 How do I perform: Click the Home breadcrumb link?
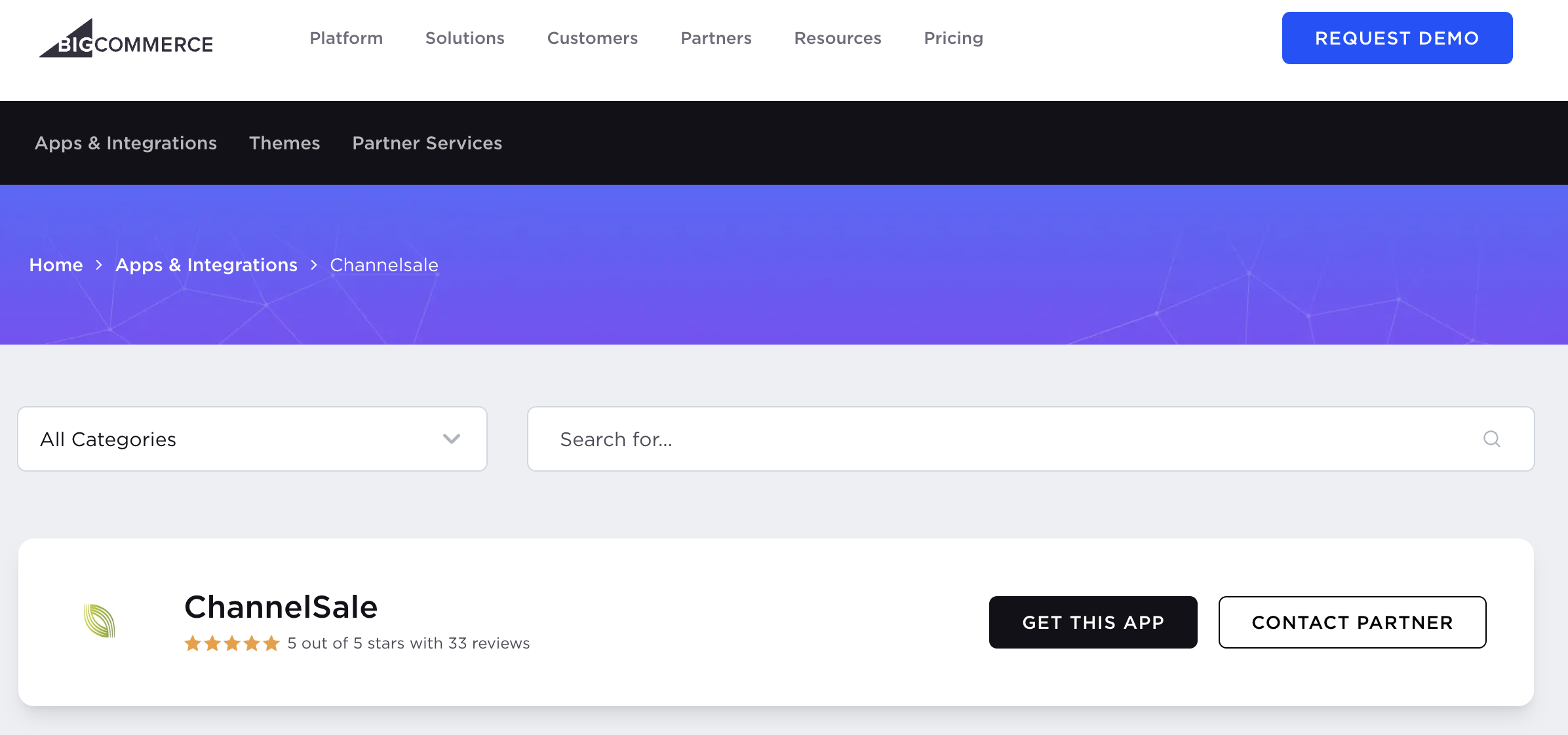[x=56, y=264]
